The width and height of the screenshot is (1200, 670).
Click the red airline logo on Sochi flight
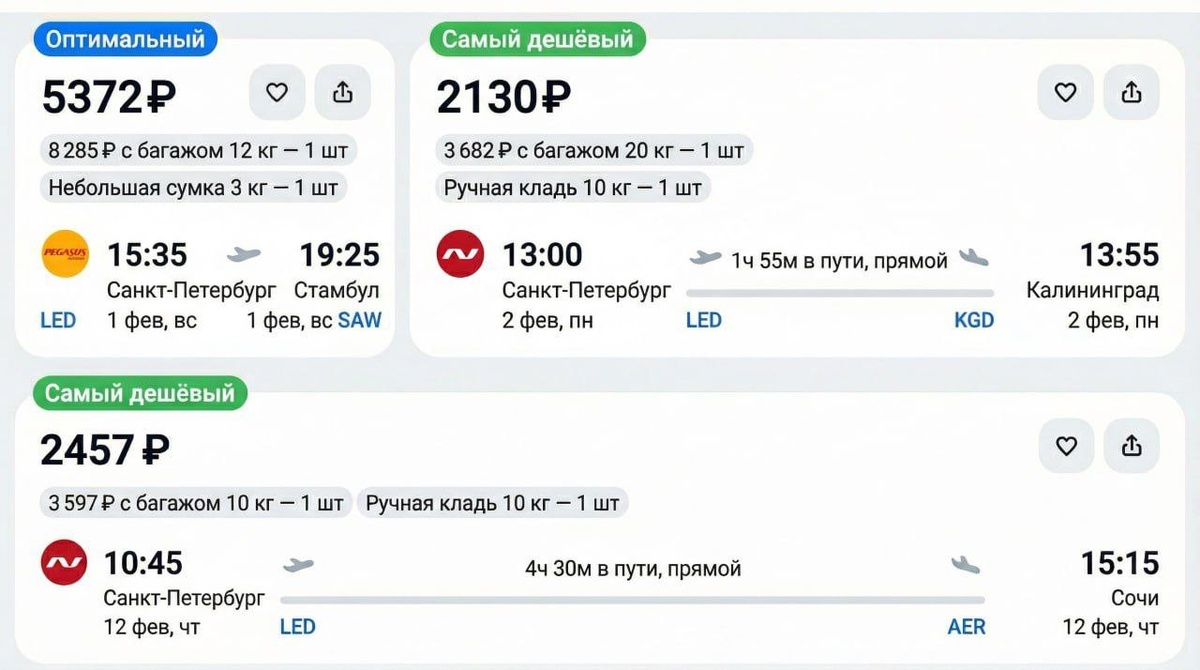click(65, 562)
